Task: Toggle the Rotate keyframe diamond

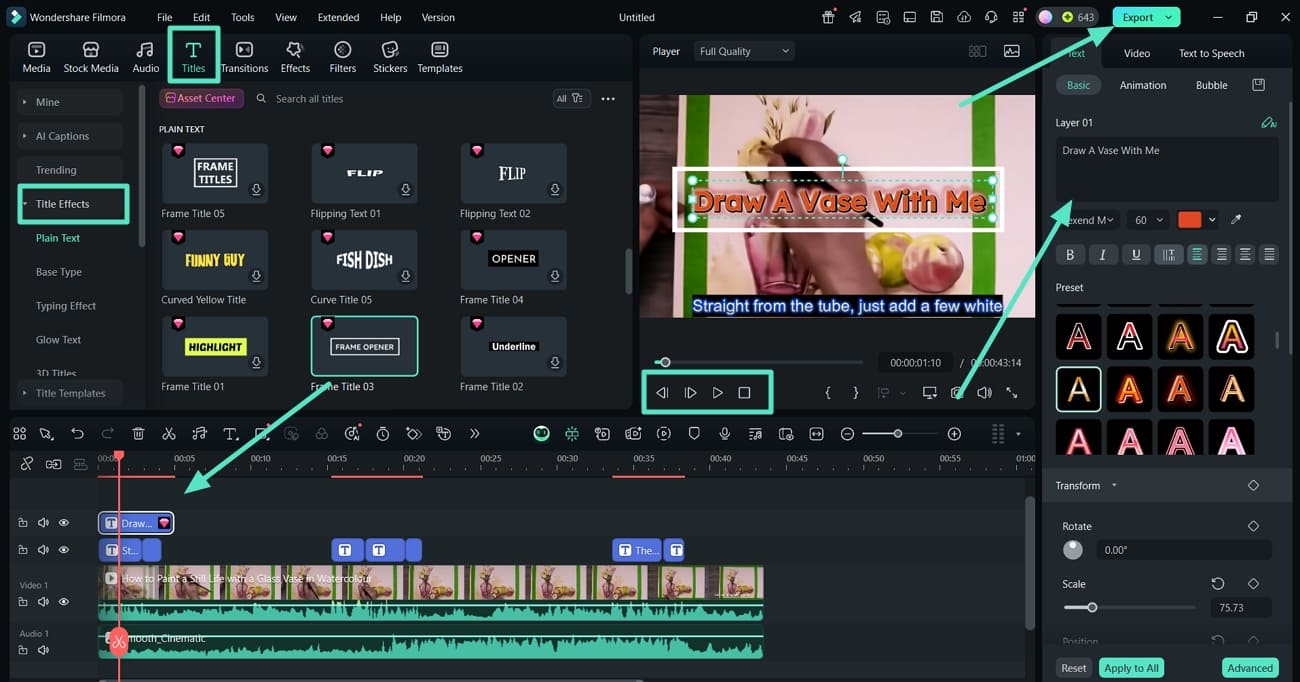Action: coord(1253,526)
